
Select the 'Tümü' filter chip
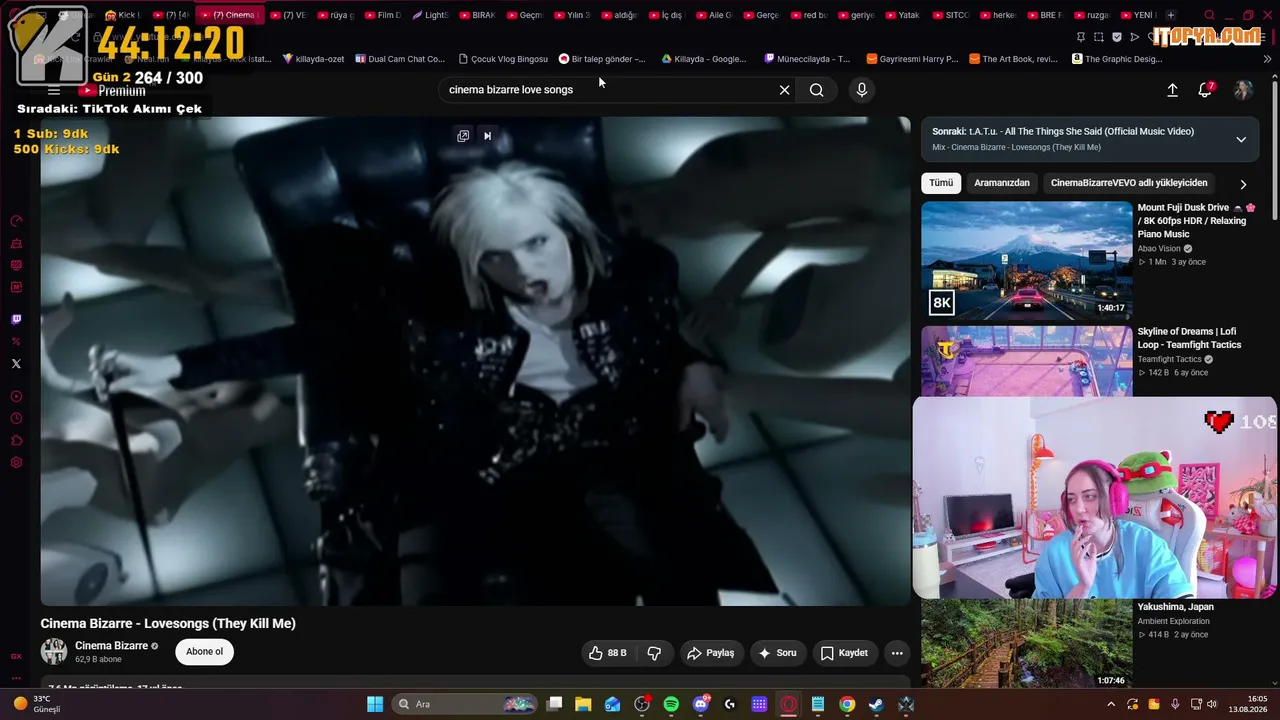(x=941, y=183)
